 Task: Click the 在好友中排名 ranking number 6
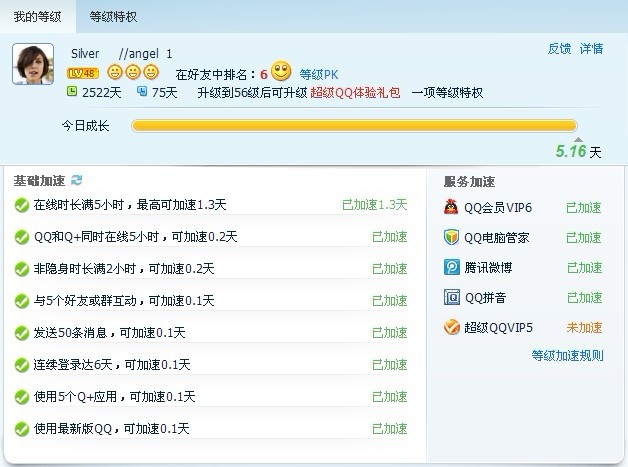click(264, 74)
